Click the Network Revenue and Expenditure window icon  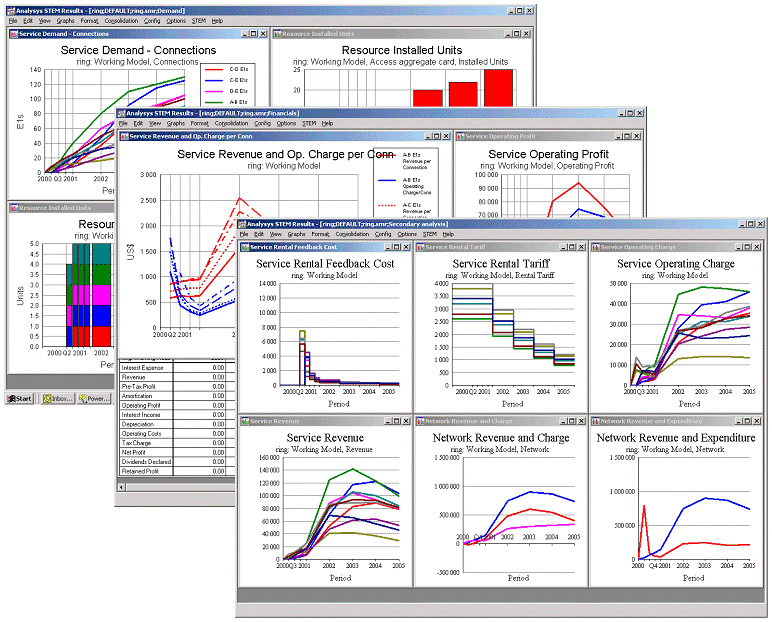(596, 421)
